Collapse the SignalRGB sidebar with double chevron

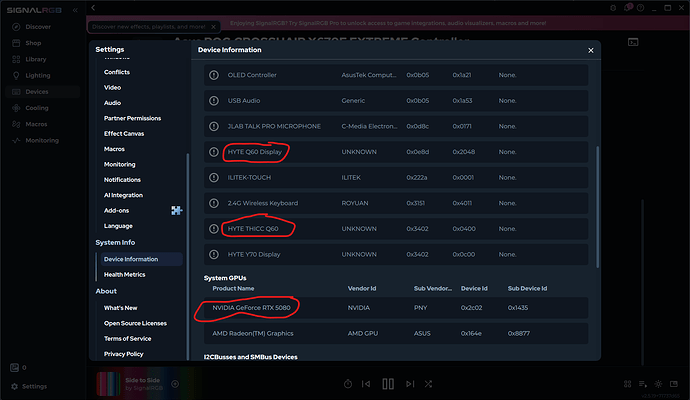pyautogui.click(x=75, y=10)
